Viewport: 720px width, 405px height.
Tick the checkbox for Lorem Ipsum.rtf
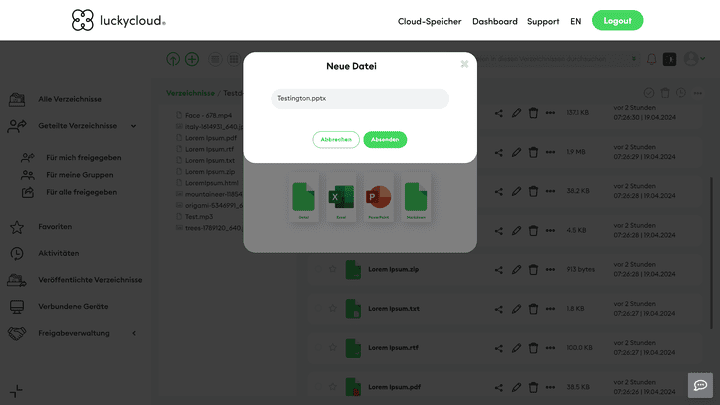[x=318, y=348]
